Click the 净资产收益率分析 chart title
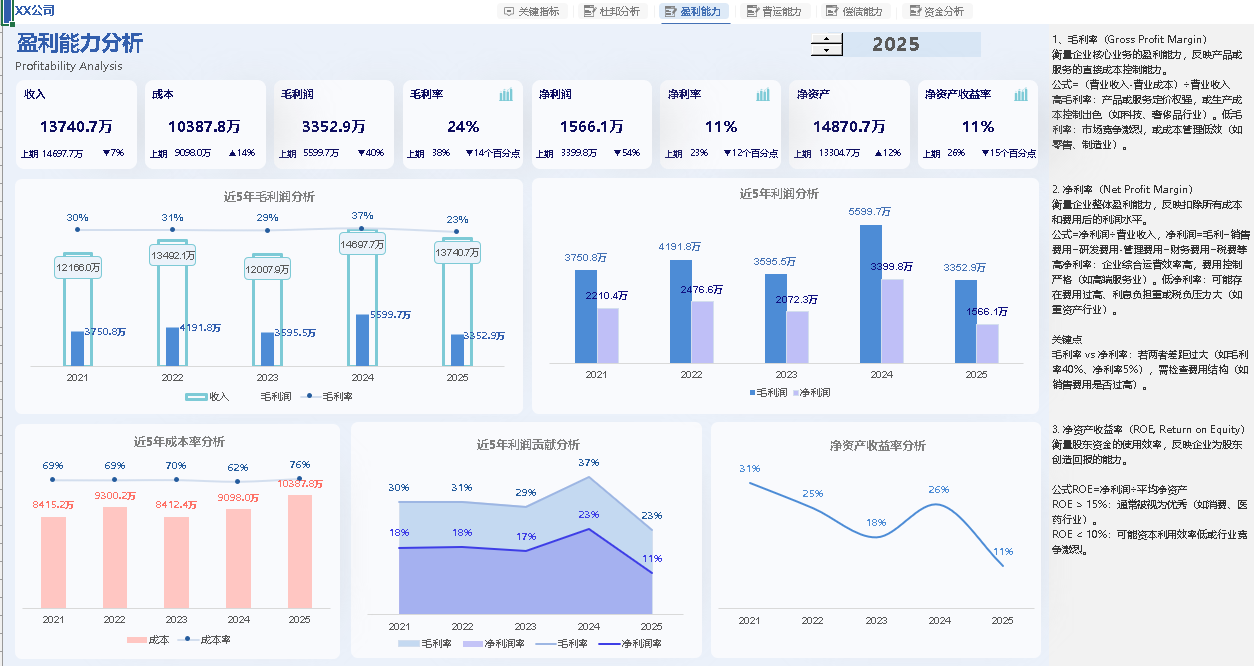The width and height of the screenshot is (1258, 666). click(x=877, y=446)
